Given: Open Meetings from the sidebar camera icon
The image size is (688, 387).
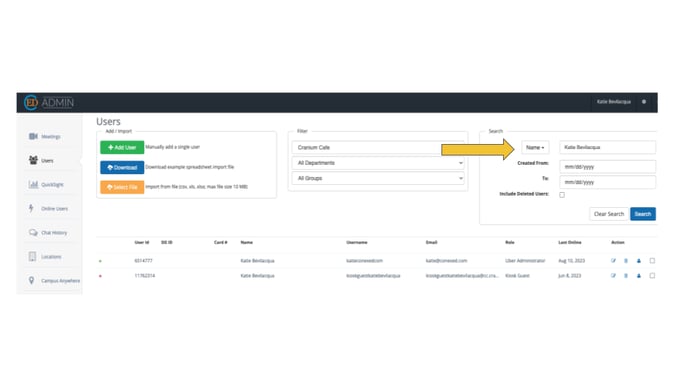Looking at the screenshot, I should point(33,136).
